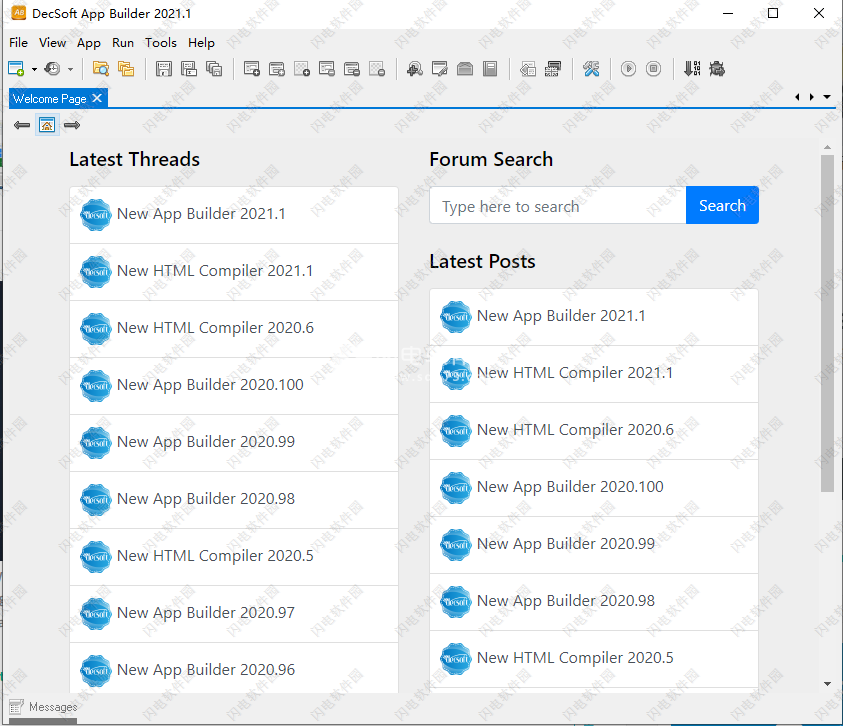
Task: Close the Welcome Page tab
Action: (97, 98)
